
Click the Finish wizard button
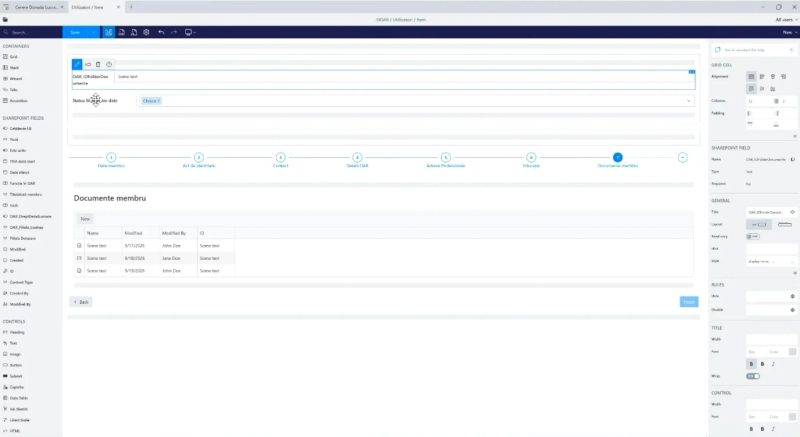(x=689, y=302)
